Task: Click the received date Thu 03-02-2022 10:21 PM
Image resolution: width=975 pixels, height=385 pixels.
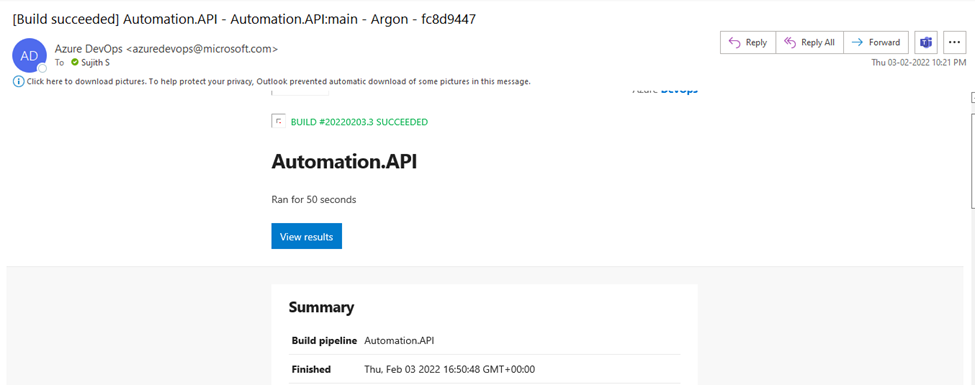Action: point(919,62)
